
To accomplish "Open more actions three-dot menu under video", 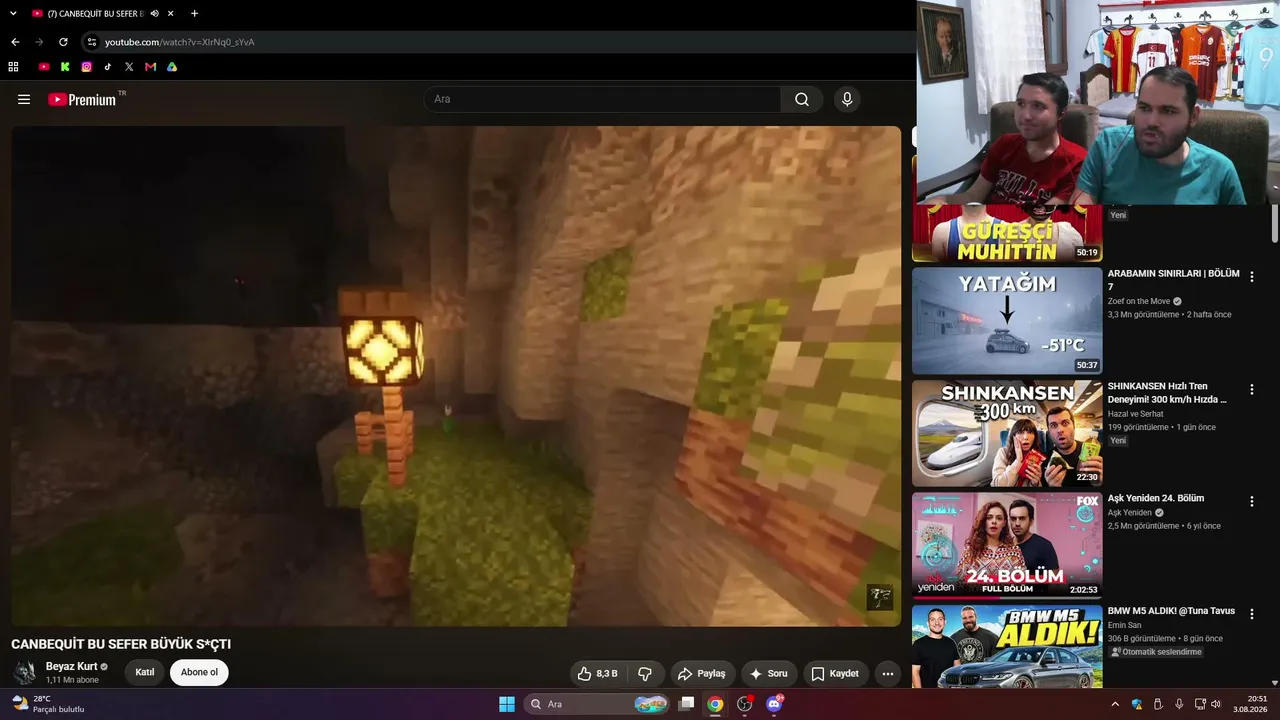I will [887, 674].
